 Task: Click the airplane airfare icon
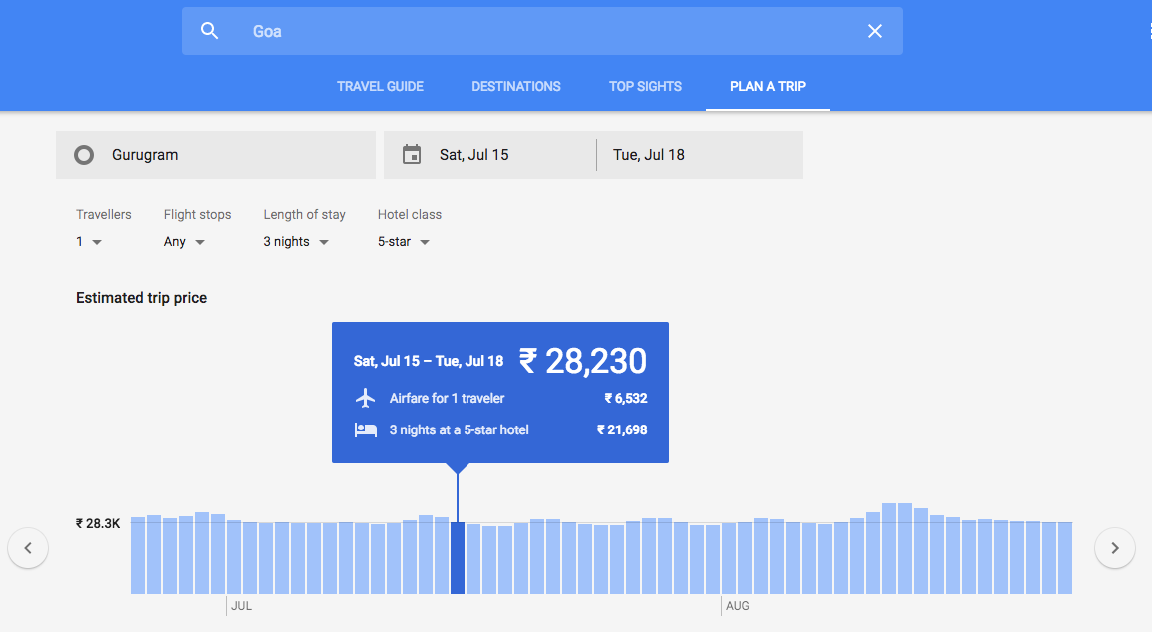(366, 398)
